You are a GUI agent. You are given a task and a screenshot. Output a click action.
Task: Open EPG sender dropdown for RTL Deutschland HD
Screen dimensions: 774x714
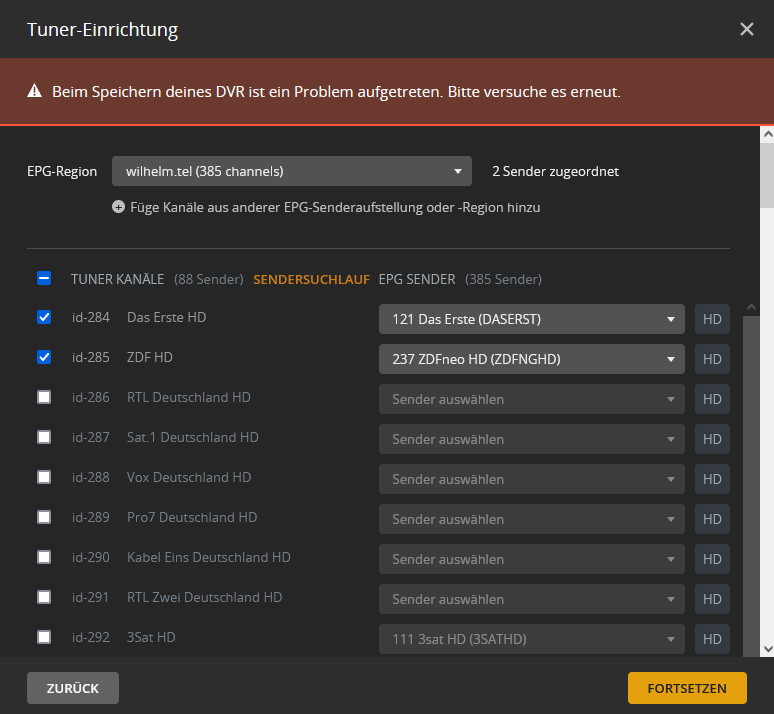(532, 399)
